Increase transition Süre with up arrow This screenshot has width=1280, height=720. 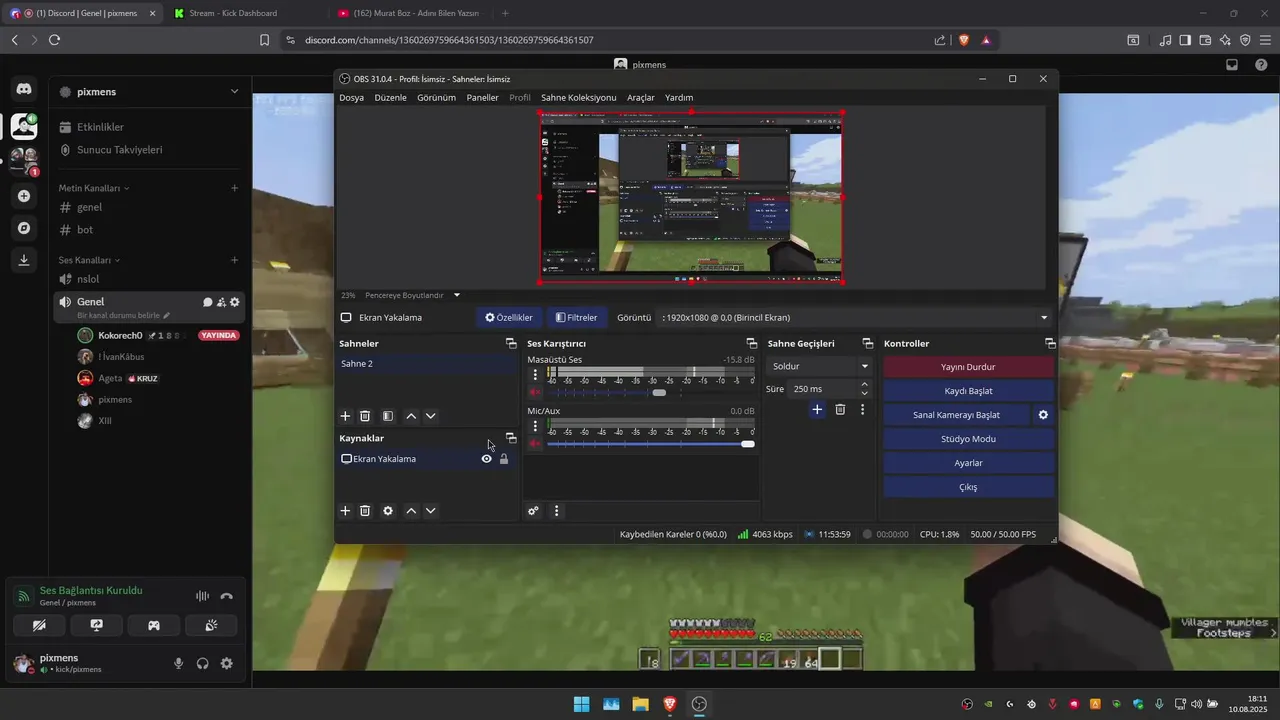pyautogui.click(x=865, y=384)
